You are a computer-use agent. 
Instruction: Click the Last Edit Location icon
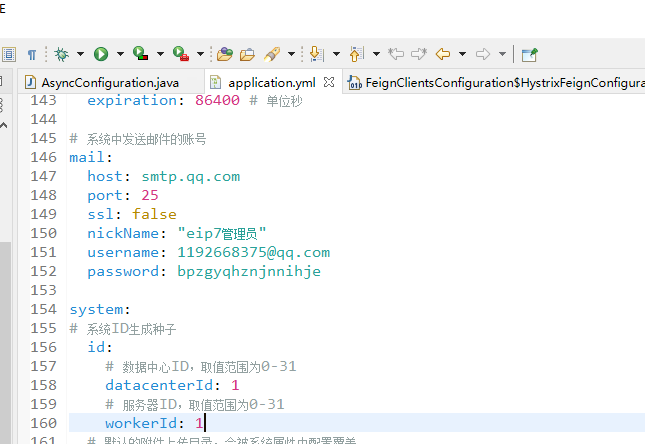point(396,54)
